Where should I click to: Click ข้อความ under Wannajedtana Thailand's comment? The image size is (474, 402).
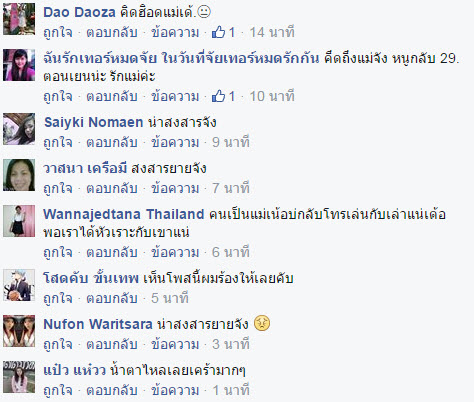click(x=175, y=252)
